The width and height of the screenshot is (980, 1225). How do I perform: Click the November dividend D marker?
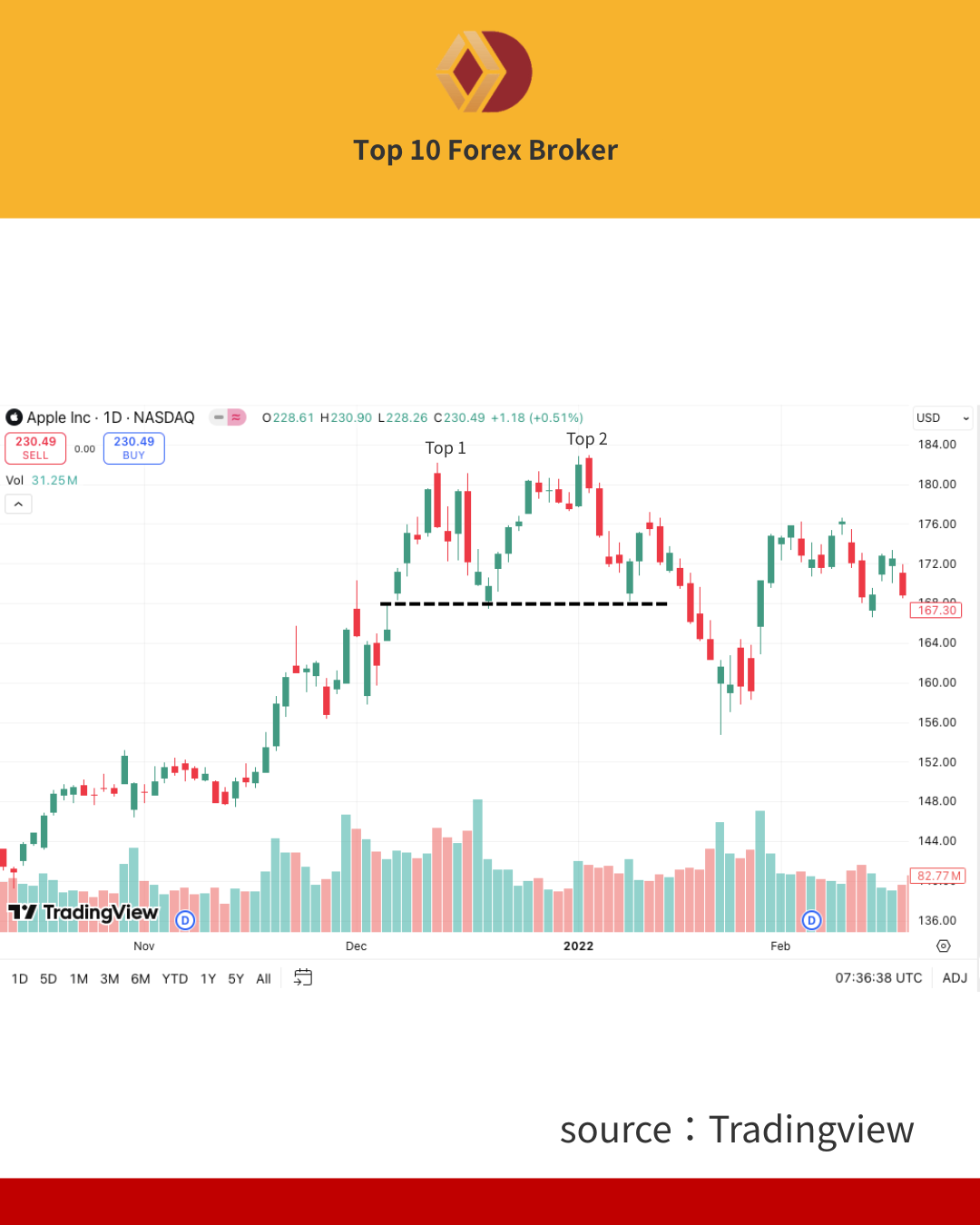tap(185, 920)
